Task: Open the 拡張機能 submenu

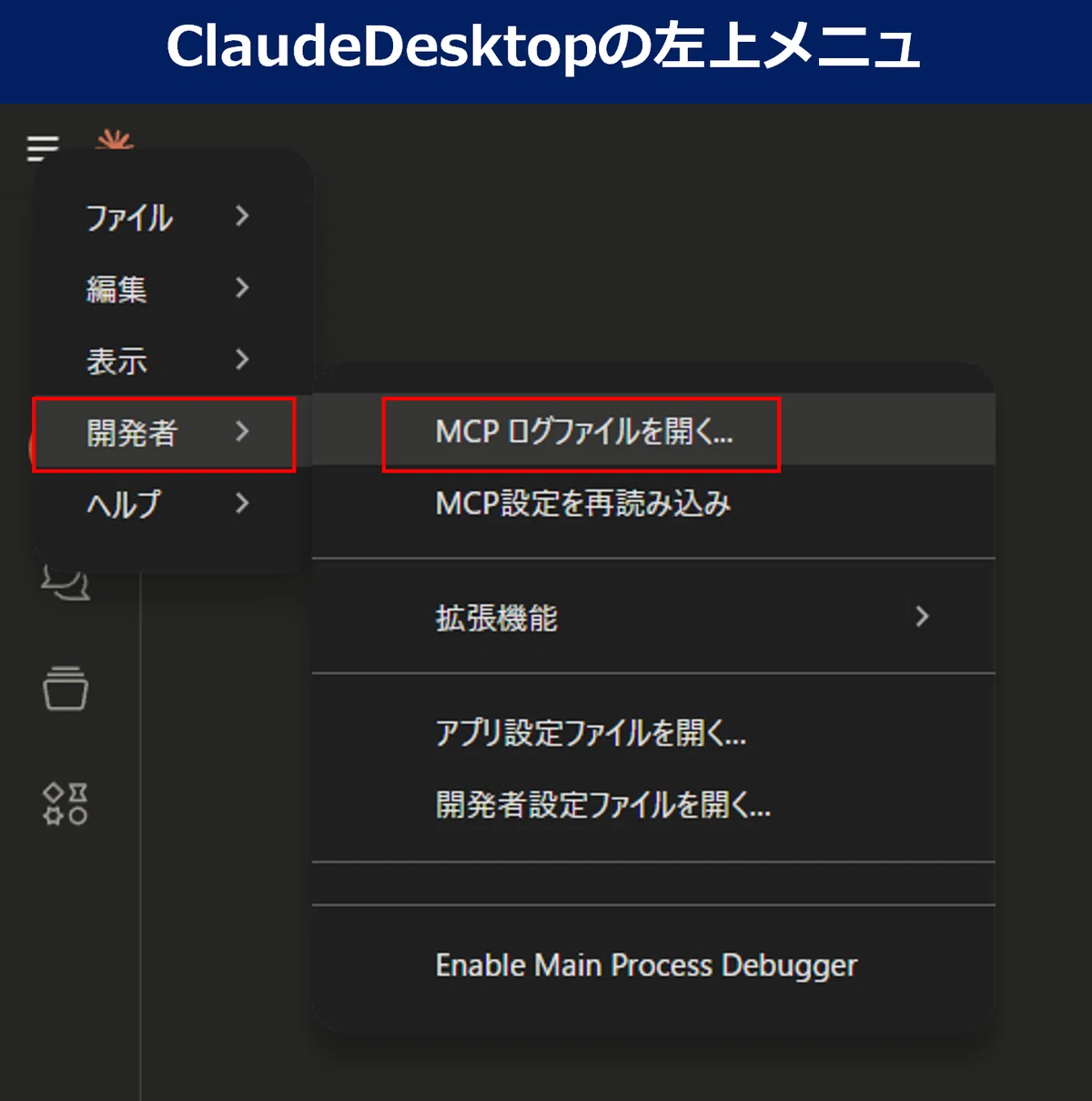Action: pyautogui.click(x=653, y=618)
